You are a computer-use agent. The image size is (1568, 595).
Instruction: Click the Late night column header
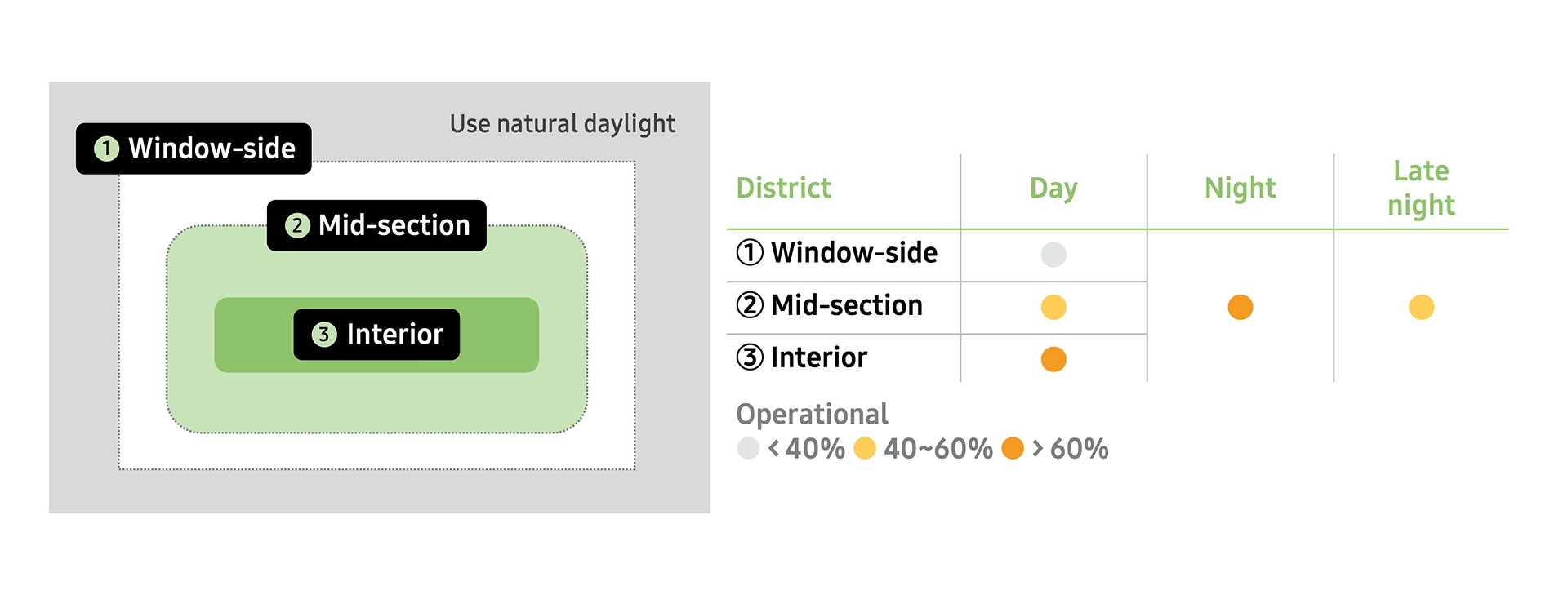1421,188
